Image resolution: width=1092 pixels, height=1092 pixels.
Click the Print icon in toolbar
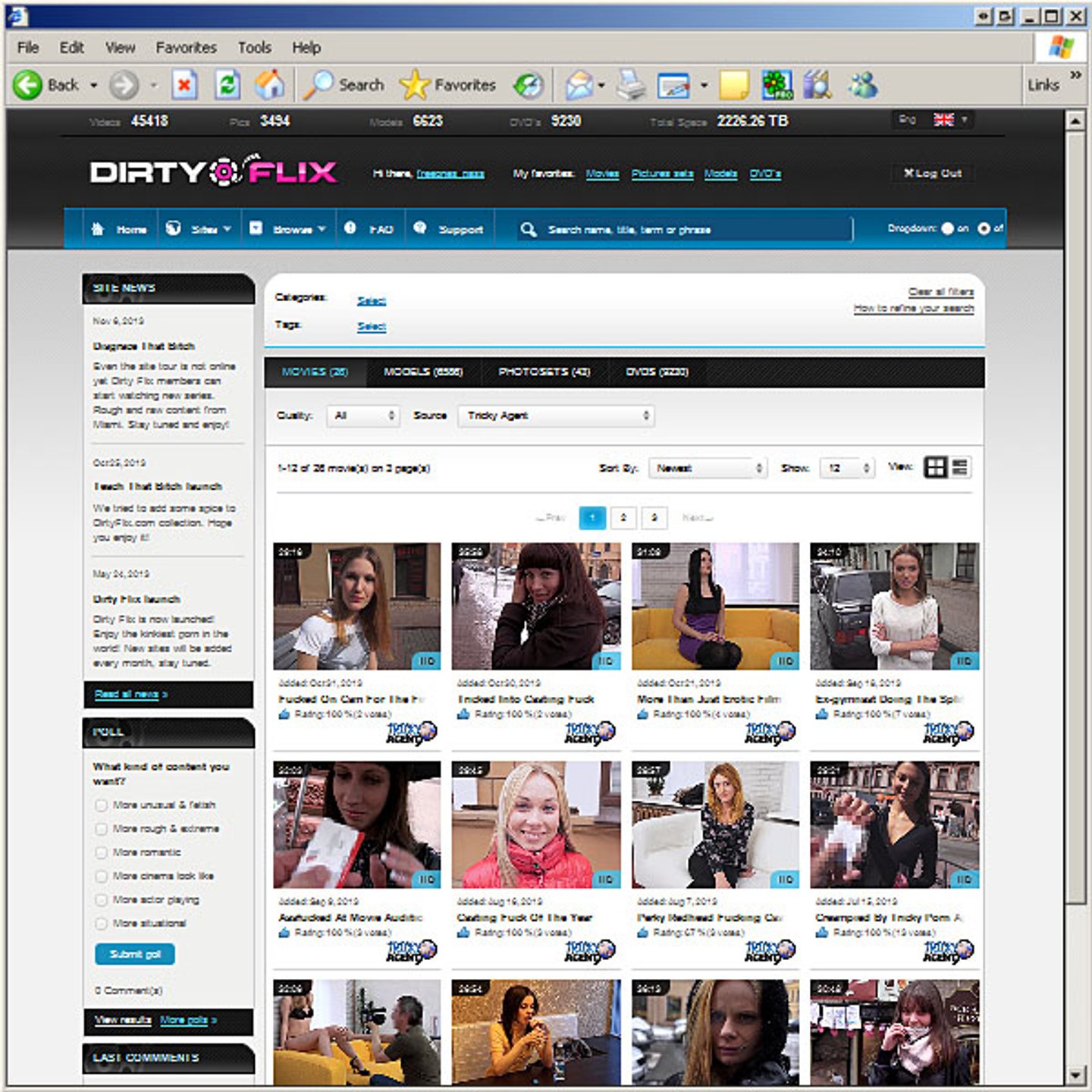(629, 85)
